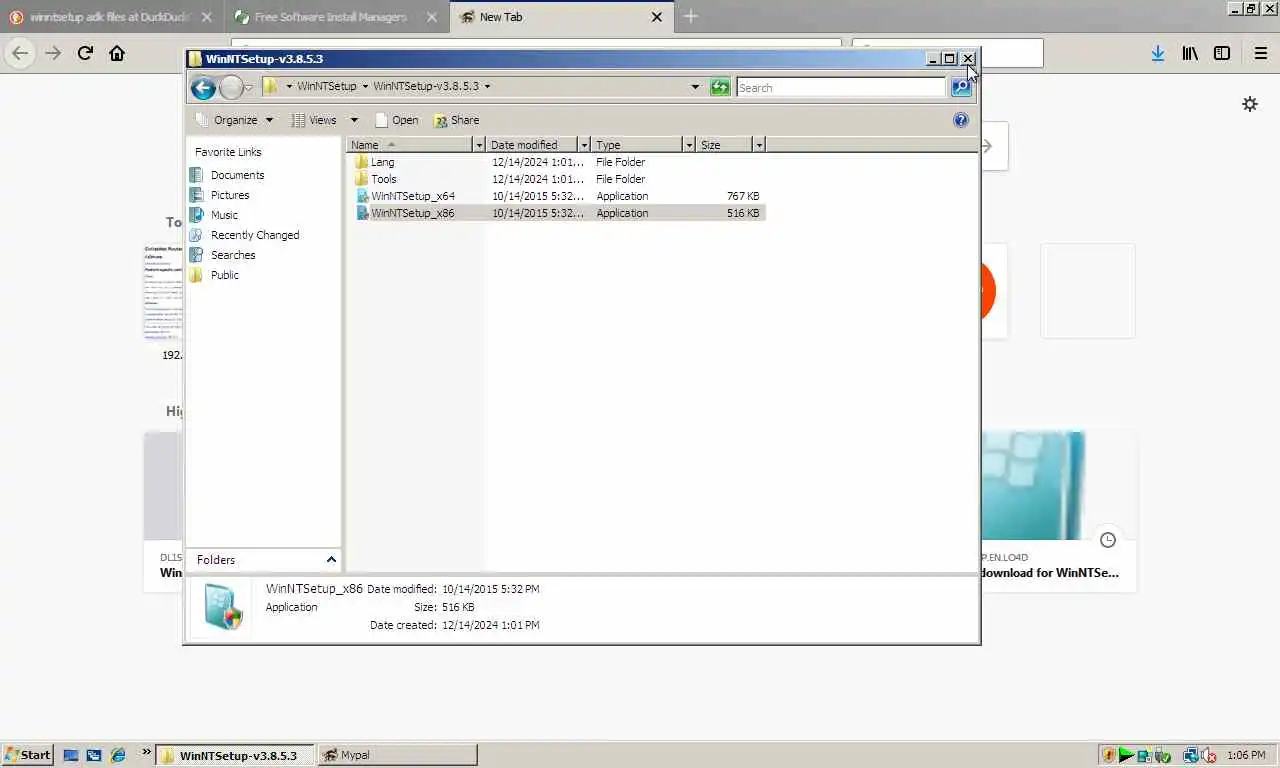Expand the address bar history dropdown
This screenshot has height=768, width=1280.
click(695, 87)
